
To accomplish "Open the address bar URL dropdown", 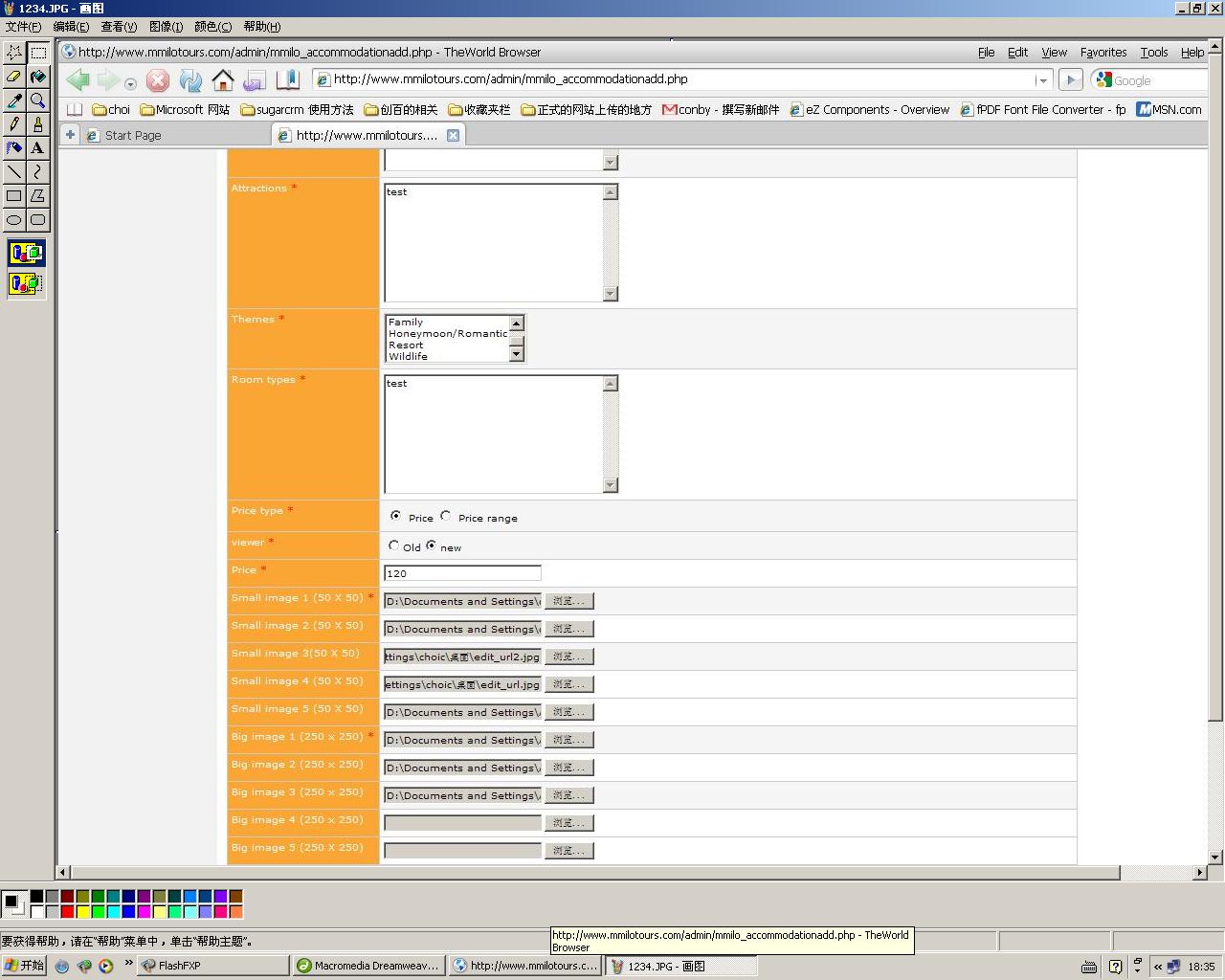I will pyautogui.click(x=1042, y=80).
